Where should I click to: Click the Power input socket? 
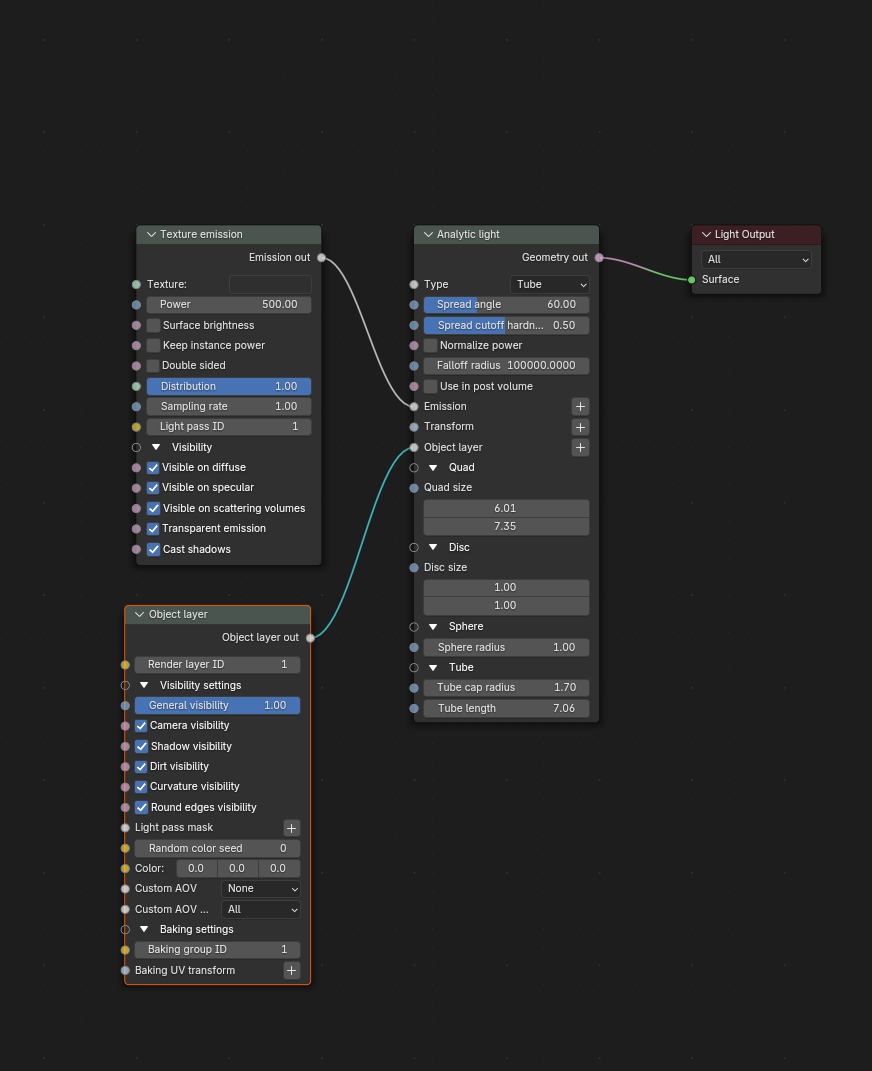click(137, 305)
